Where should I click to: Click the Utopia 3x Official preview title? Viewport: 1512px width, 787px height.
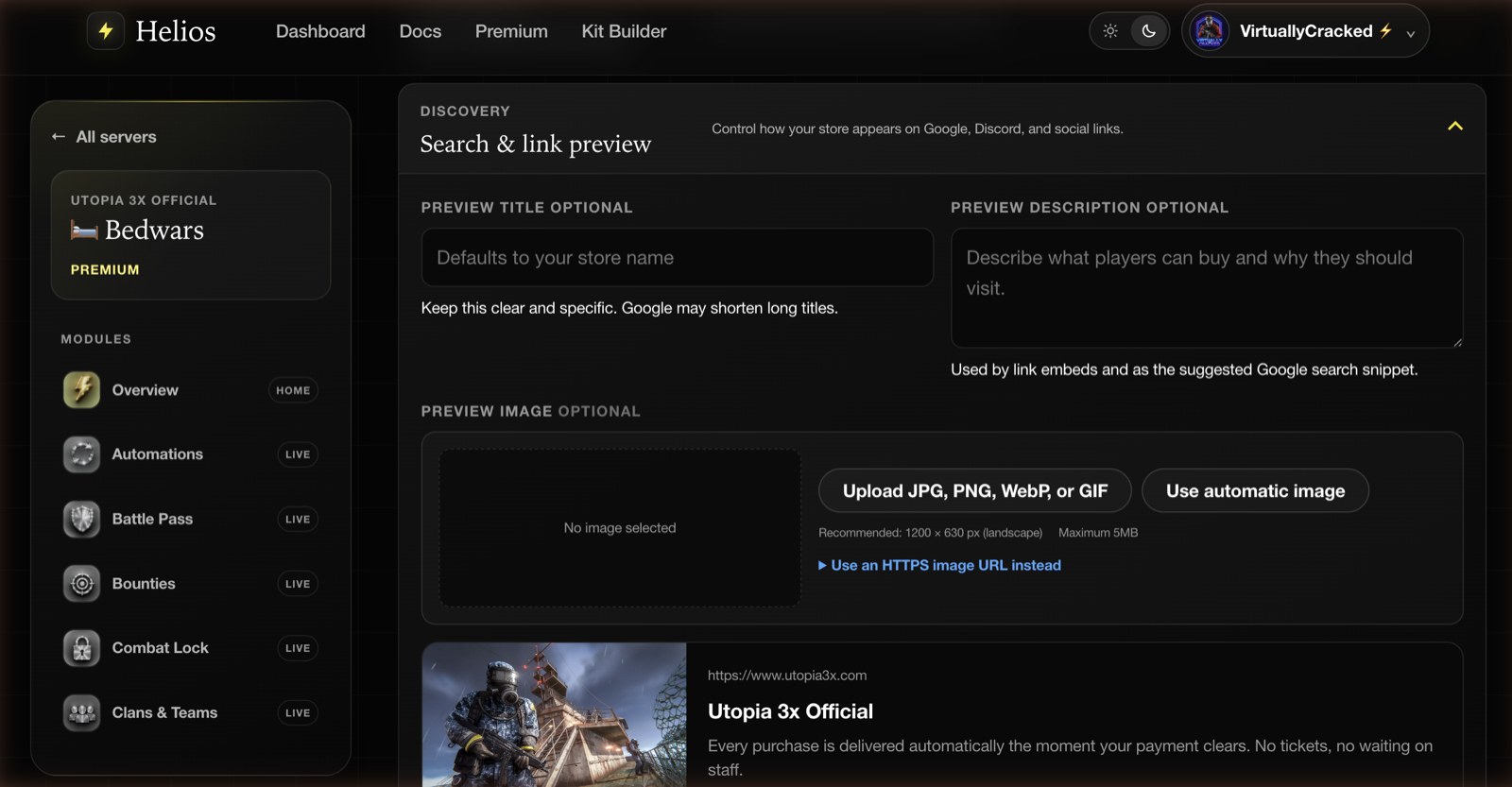[x=790, y=711]
